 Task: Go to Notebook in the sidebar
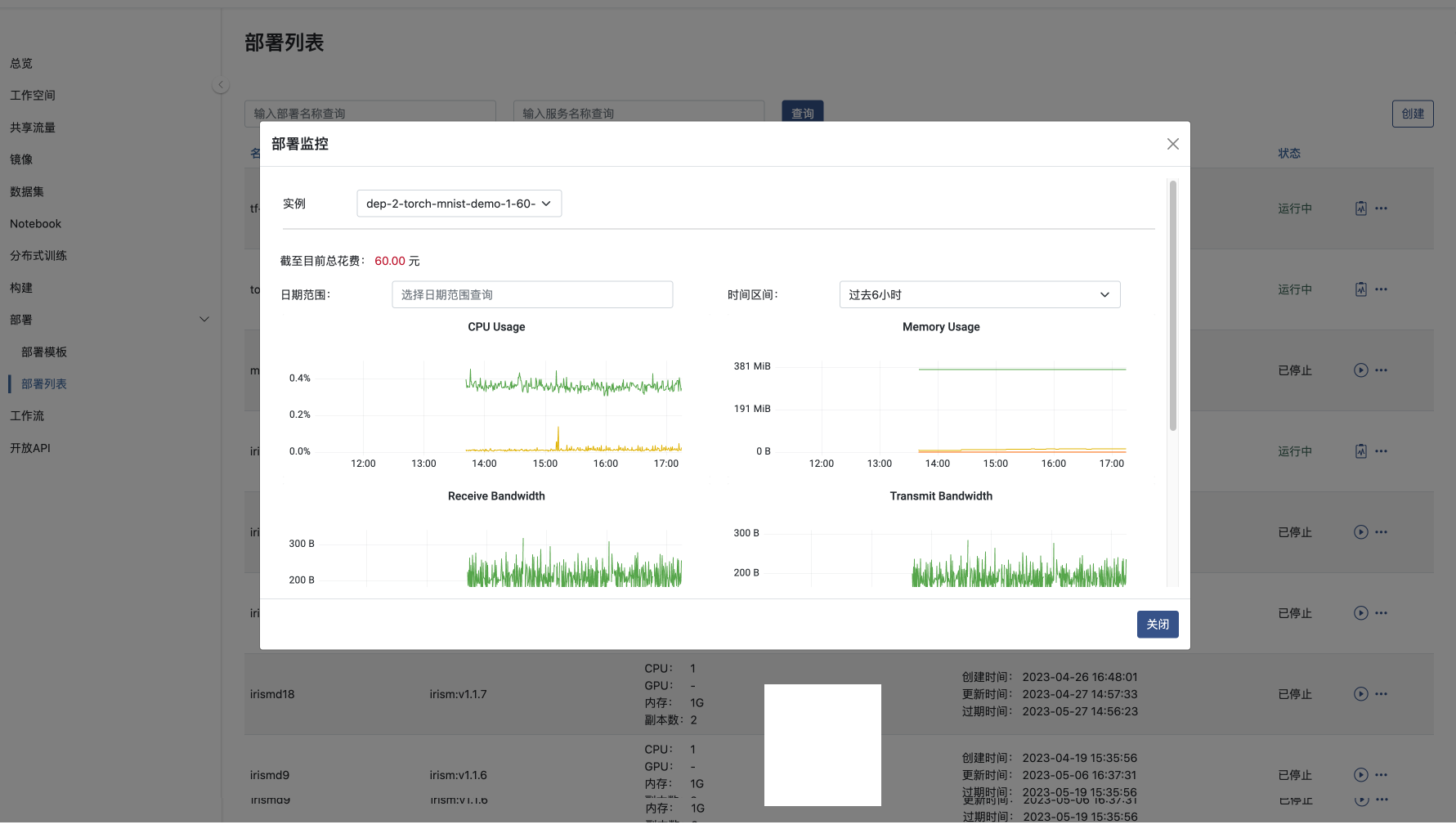pos(35,224)
